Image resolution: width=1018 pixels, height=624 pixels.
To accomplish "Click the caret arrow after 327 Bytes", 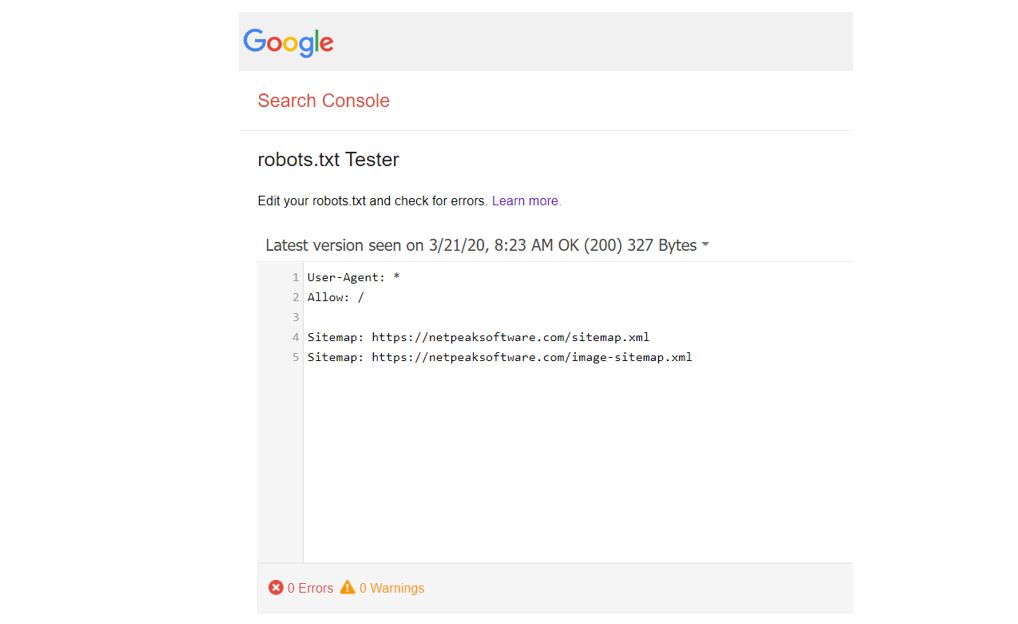I will [705, 245].
